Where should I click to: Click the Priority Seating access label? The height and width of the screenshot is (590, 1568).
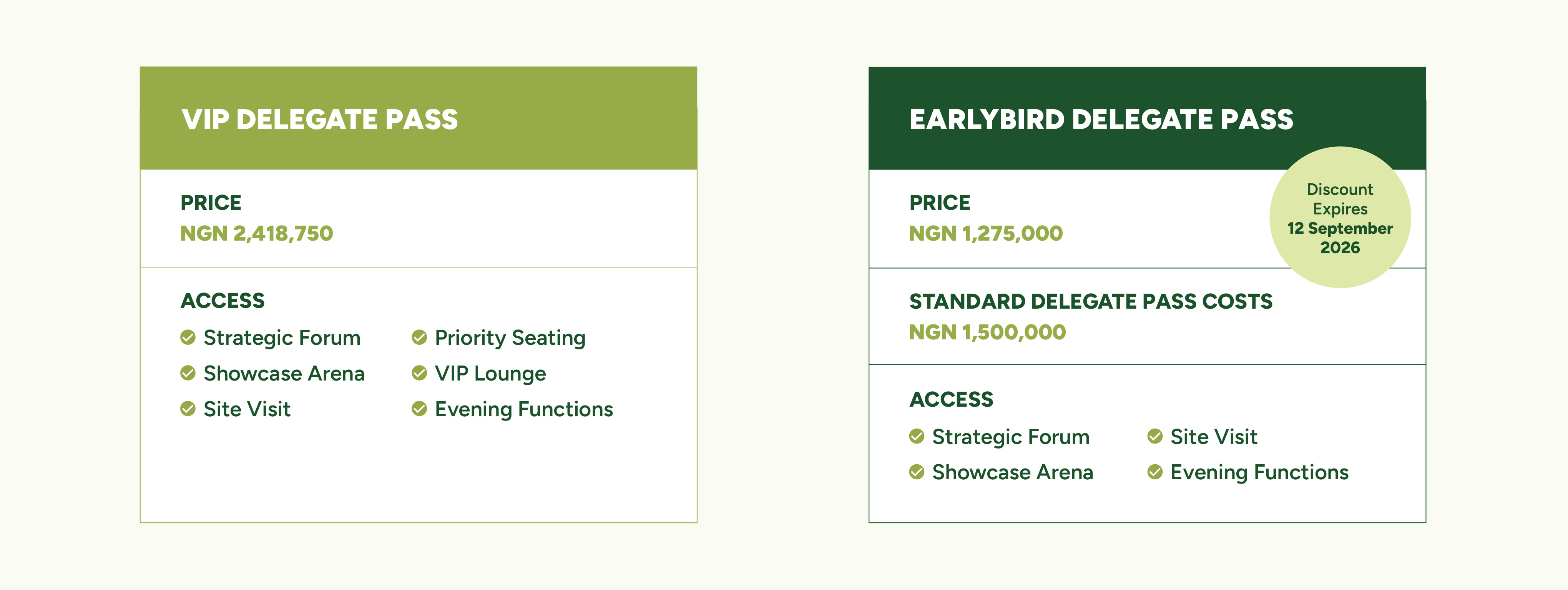510,338
